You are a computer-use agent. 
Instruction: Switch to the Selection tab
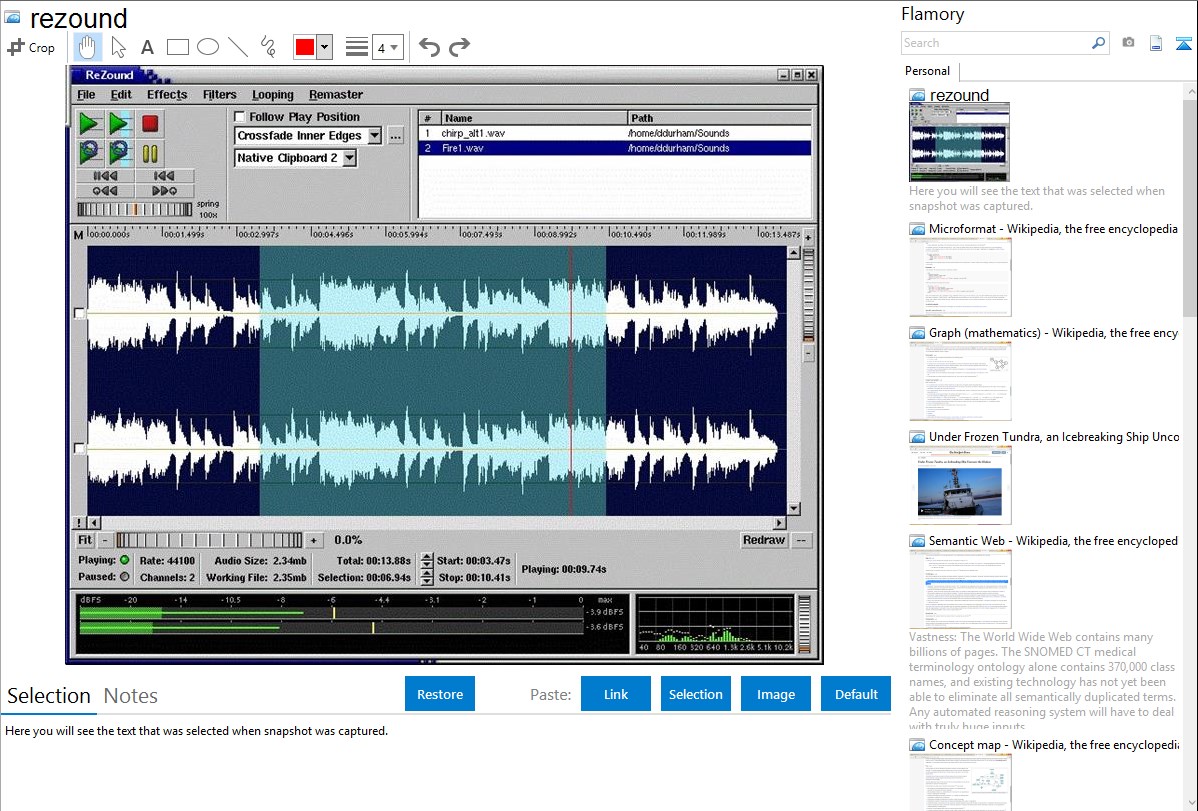point(49,696)
